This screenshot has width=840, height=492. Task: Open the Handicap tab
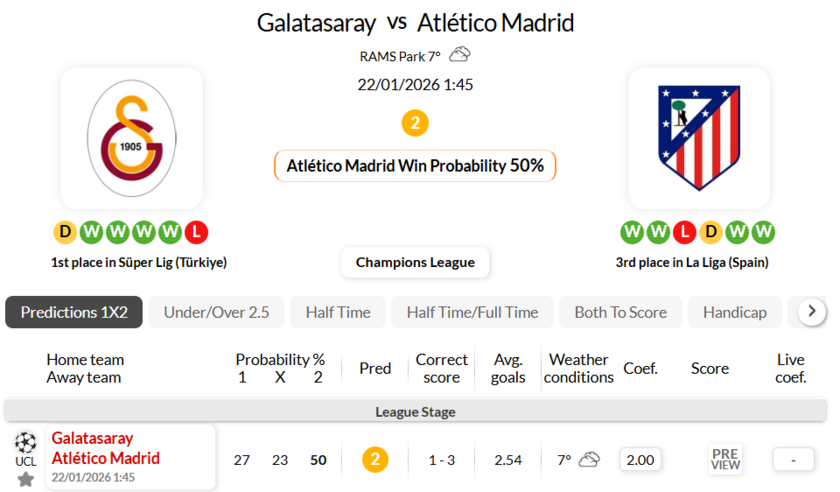[x=734, y=312]
